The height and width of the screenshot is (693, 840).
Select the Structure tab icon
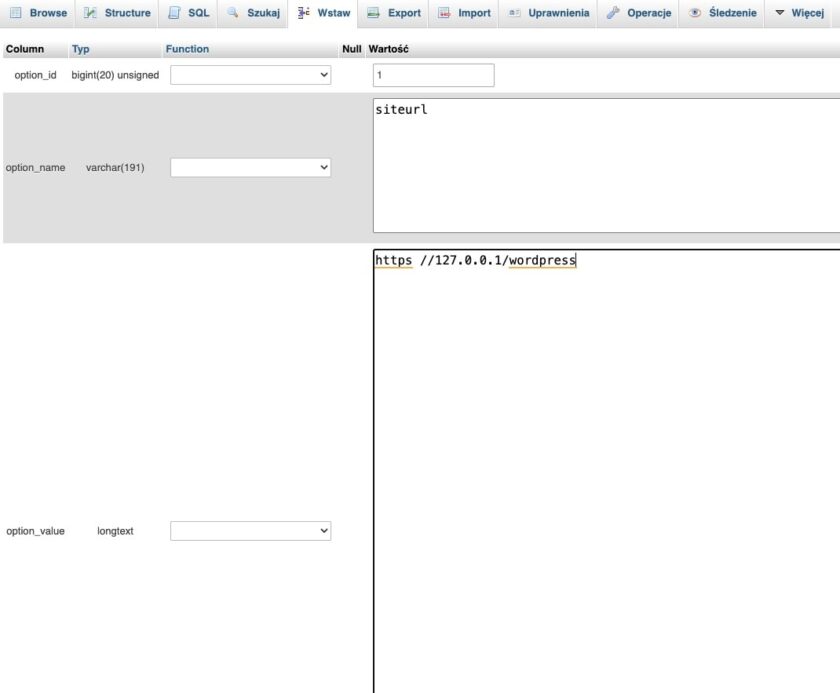(x=88, y=13)
